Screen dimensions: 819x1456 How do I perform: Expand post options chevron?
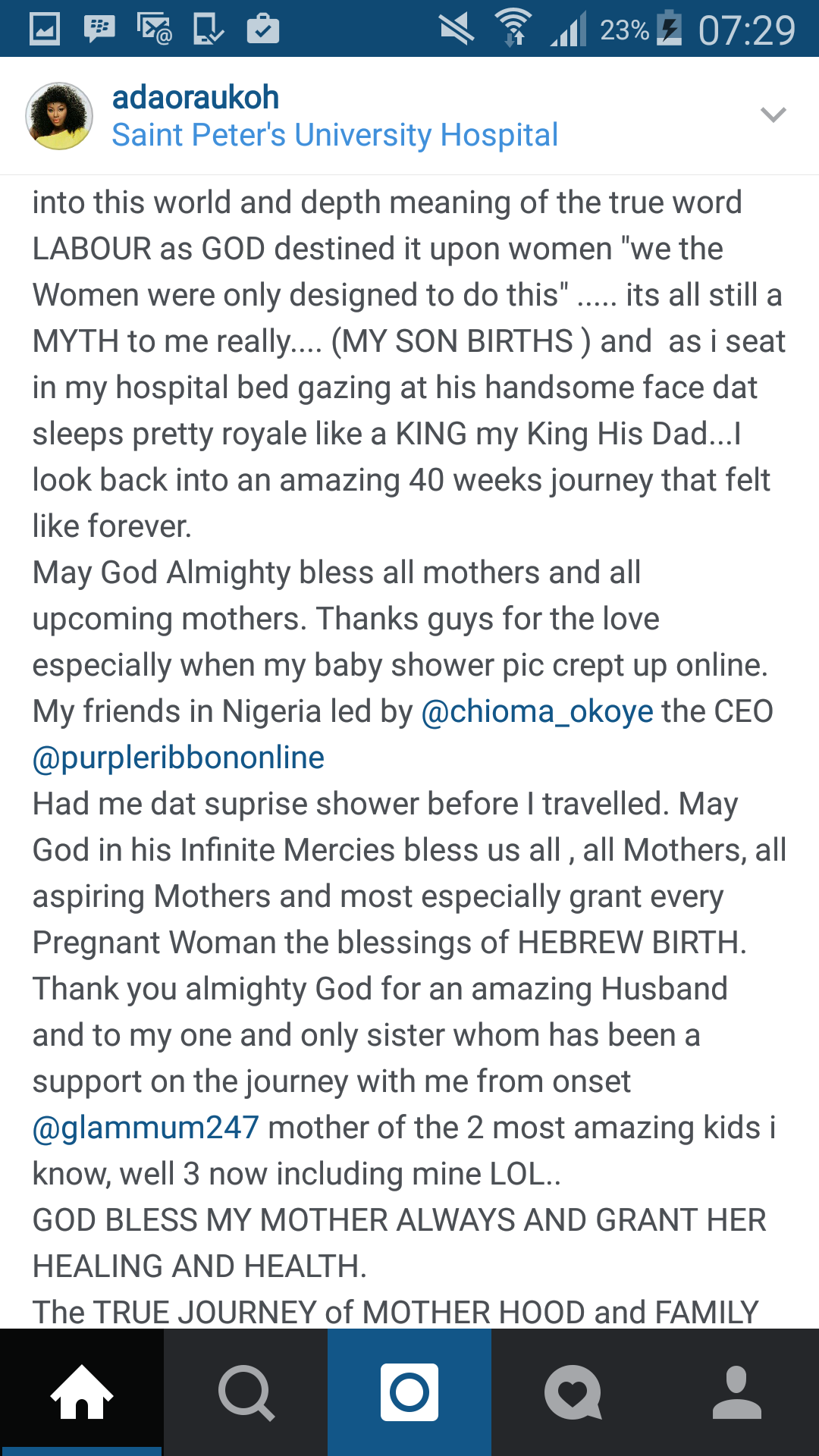(773, 115)
